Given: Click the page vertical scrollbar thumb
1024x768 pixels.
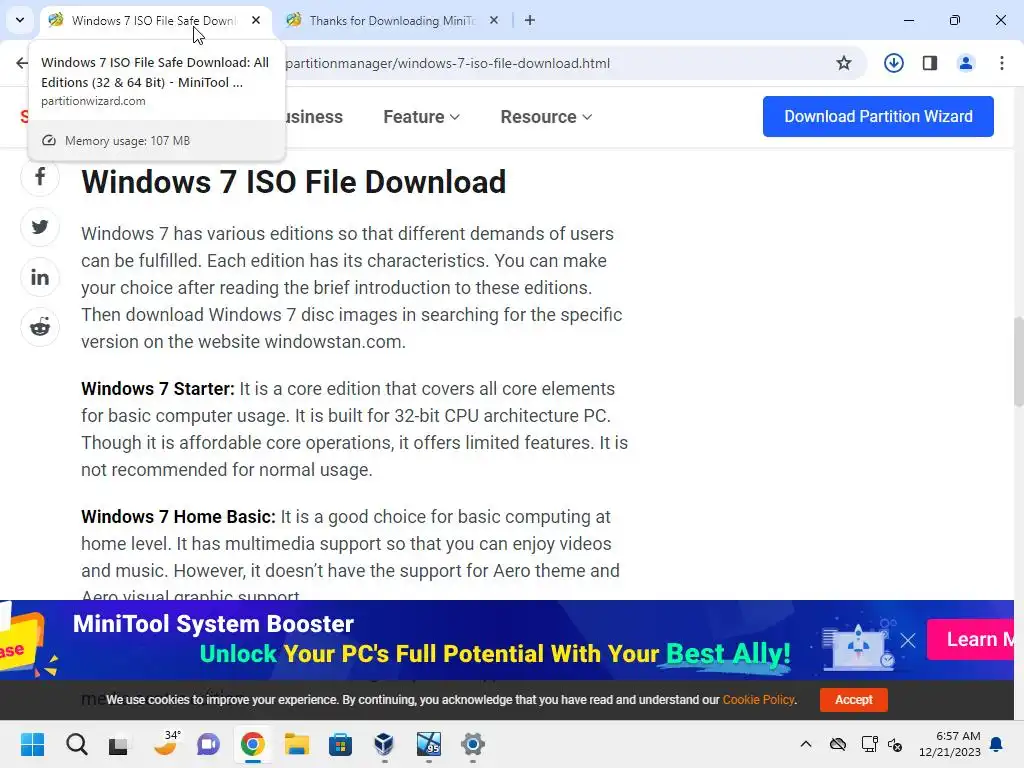Looking at the screenshot, I should (1018, 362).
